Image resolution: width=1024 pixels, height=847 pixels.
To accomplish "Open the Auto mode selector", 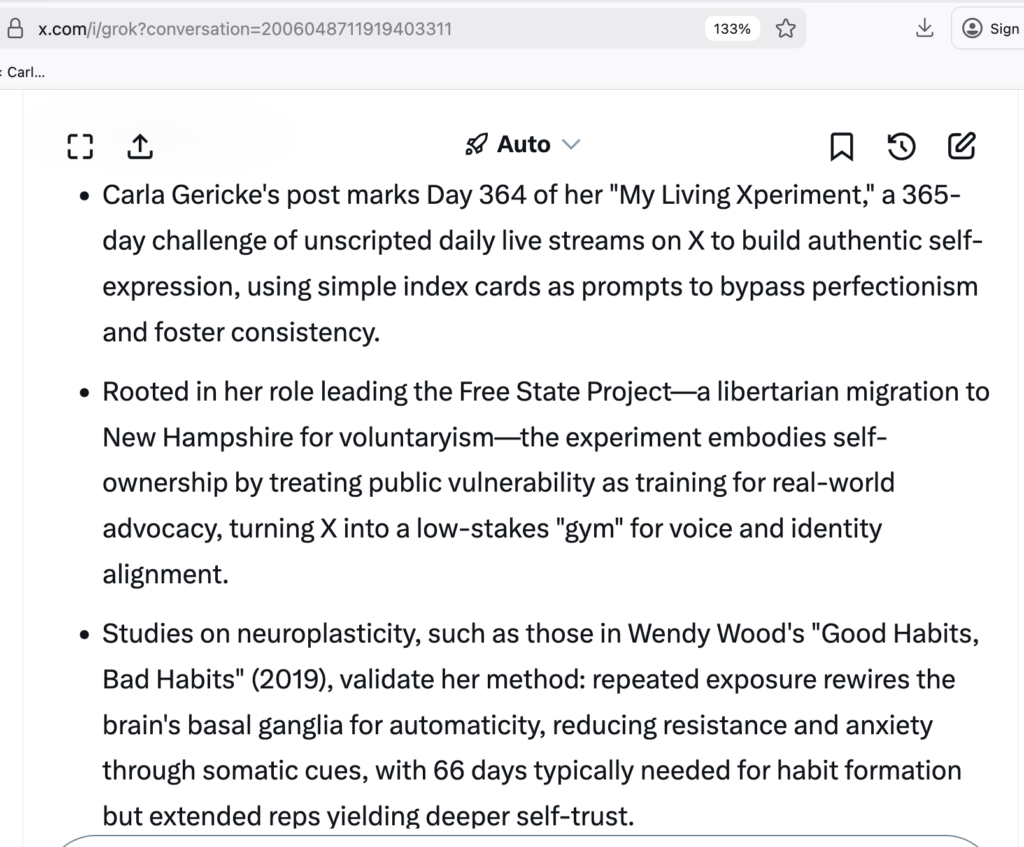I will click(x=523, y=145).
